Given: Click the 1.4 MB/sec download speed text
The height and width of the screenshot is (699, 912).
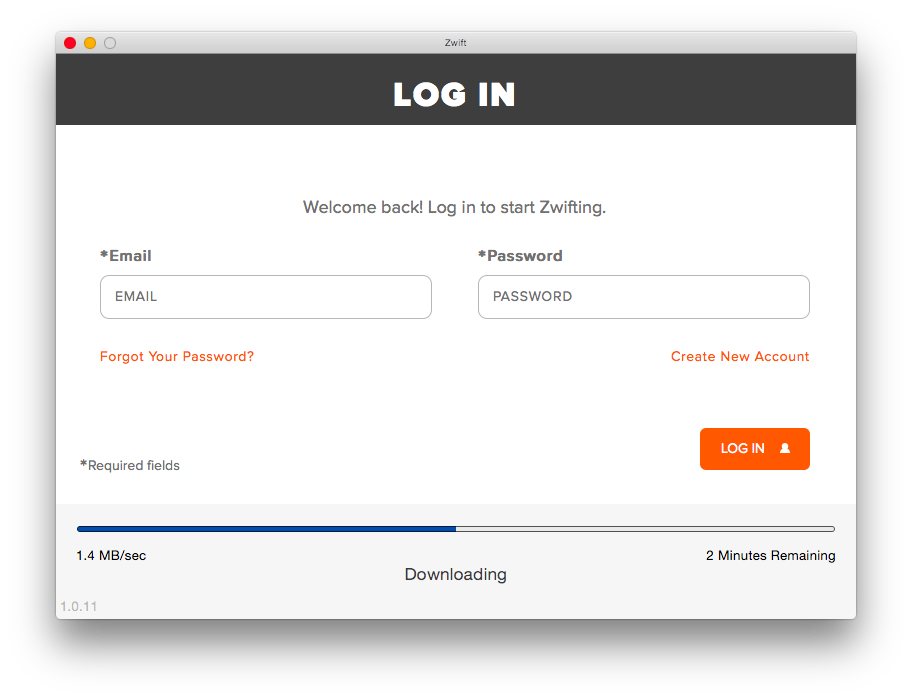Looking at the screenshot, I should click(111, 555).
